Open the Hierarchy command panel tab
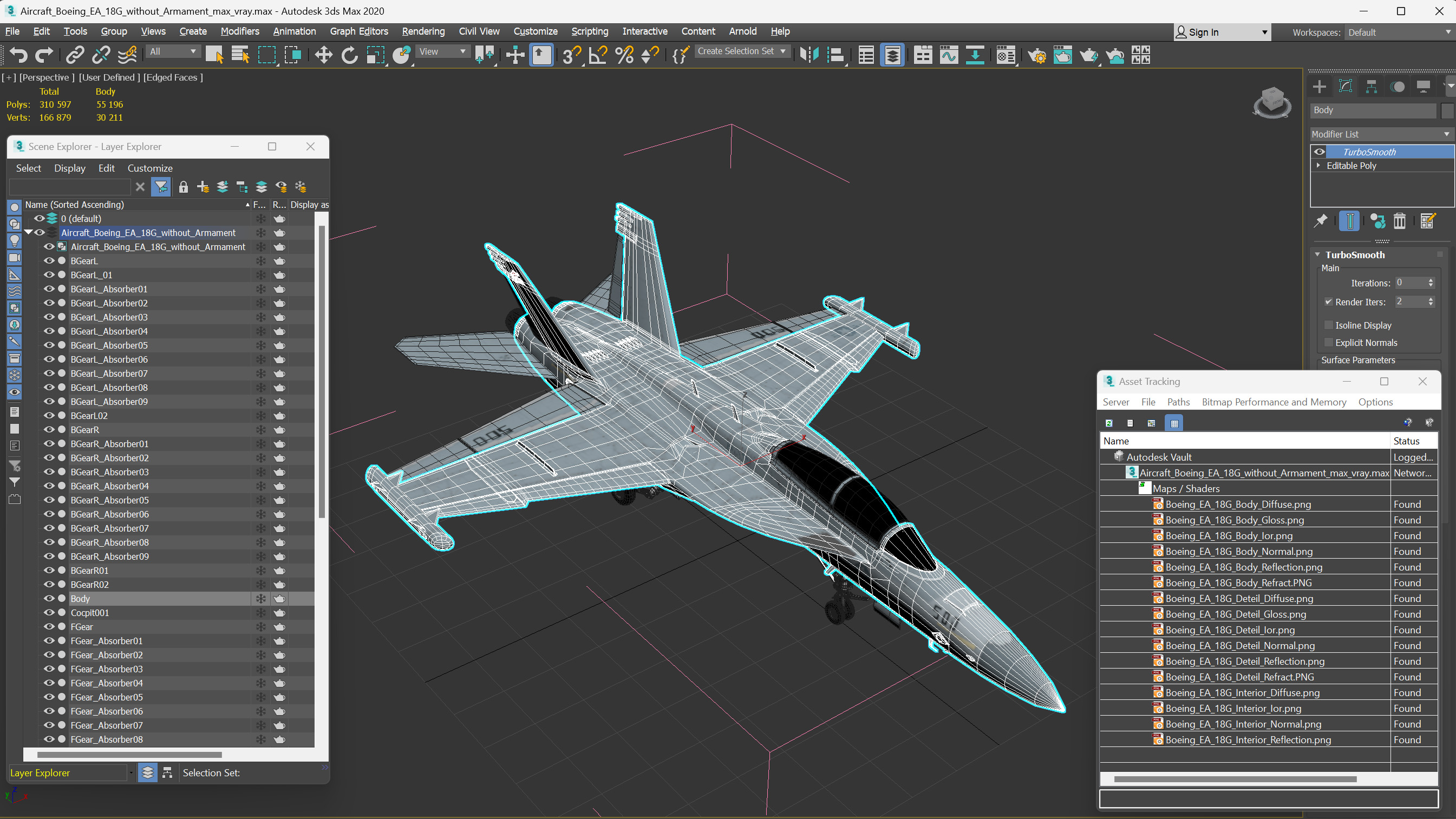The height and width of the screenshot is (819, 1456). 1371,87
